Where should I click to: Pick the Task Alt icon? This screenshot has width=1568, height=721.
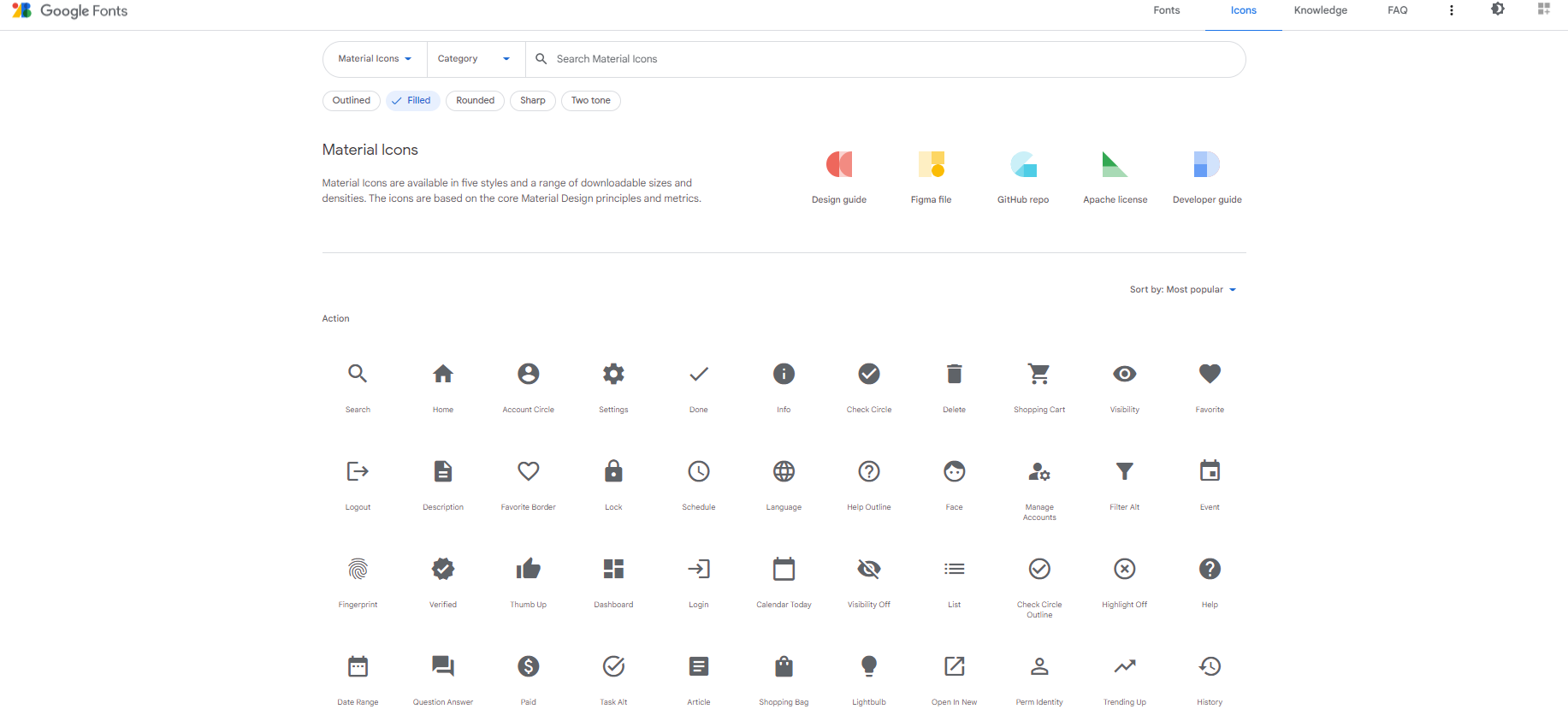coord(613,666)
